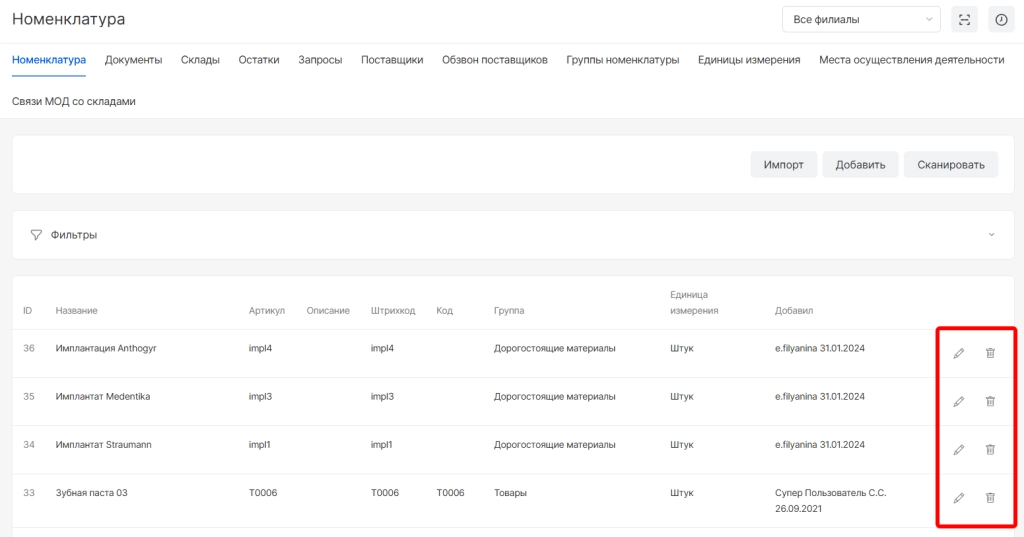Open the clock history icon in the header
This screenshot has width=1024, height=537.
[1000, 20]
